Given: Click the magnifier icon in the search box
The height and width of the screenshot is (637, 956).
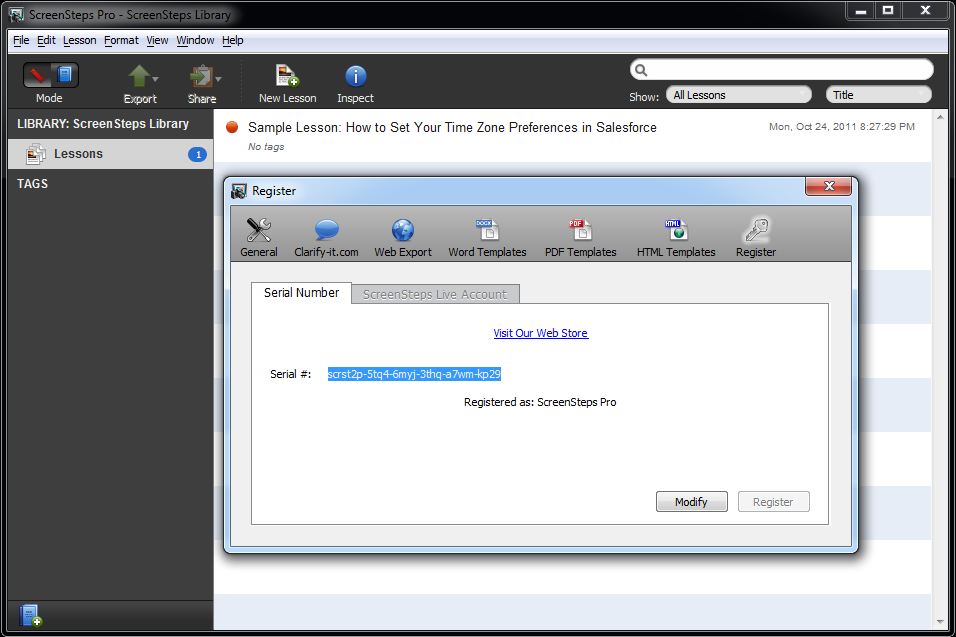Looking at the screenshot, I should coord(641,70).
